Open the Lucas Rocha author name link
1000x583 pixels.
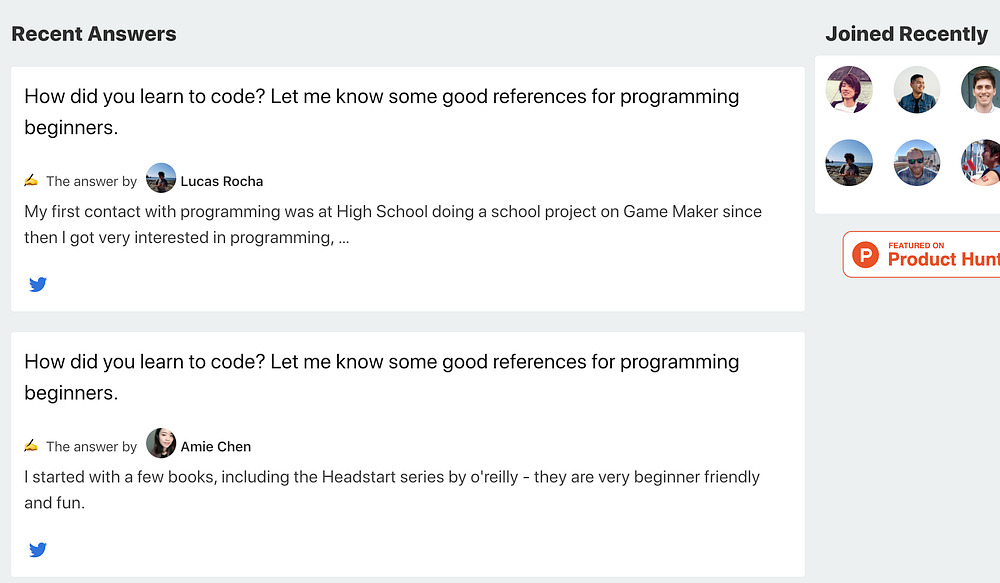pyautogui.click(x=222, y=181)
